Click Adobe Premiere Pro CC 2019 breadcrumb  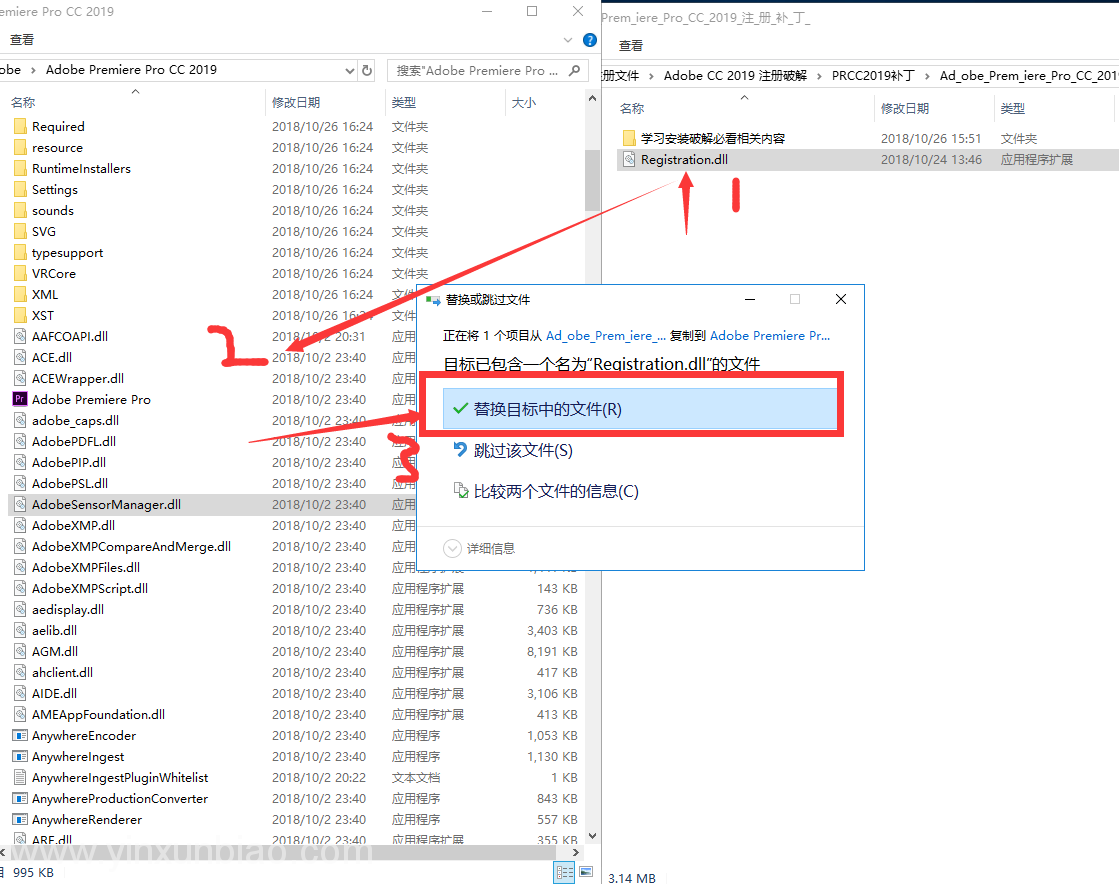click(x=131, y=69)
